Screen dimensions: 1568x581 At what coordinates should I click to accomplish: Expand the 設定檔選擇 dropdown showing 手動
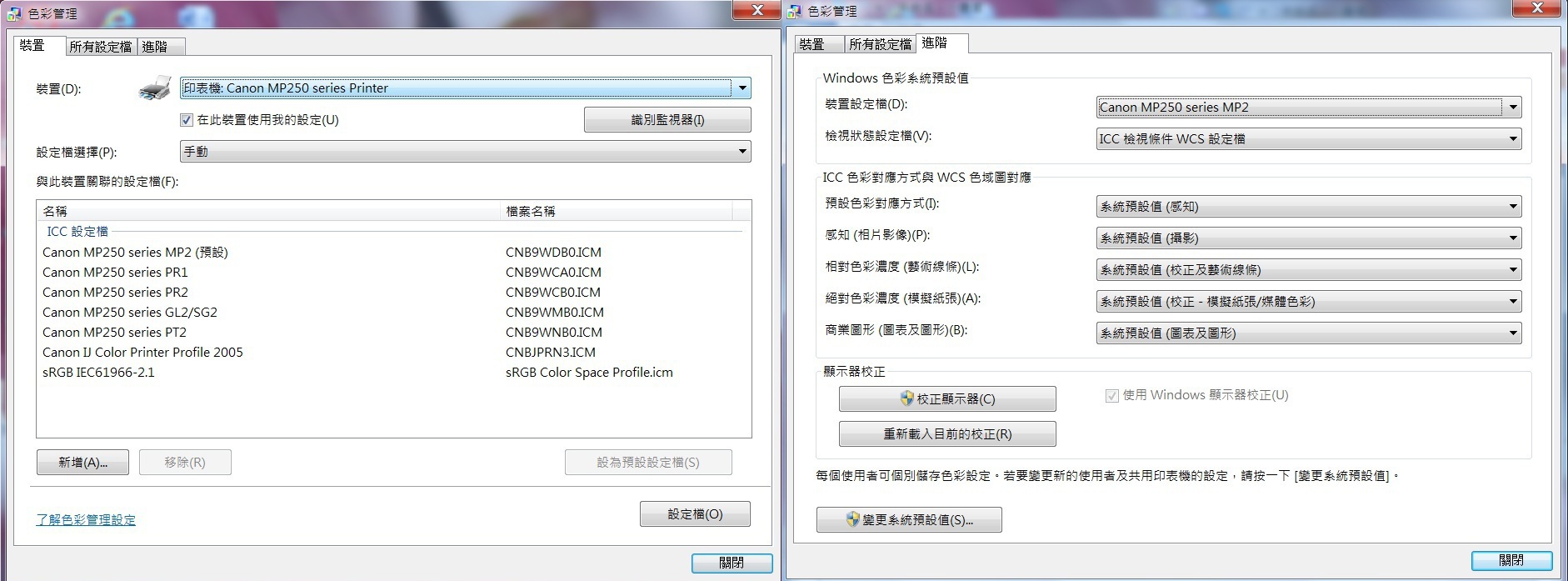click(x=465, y=152)
